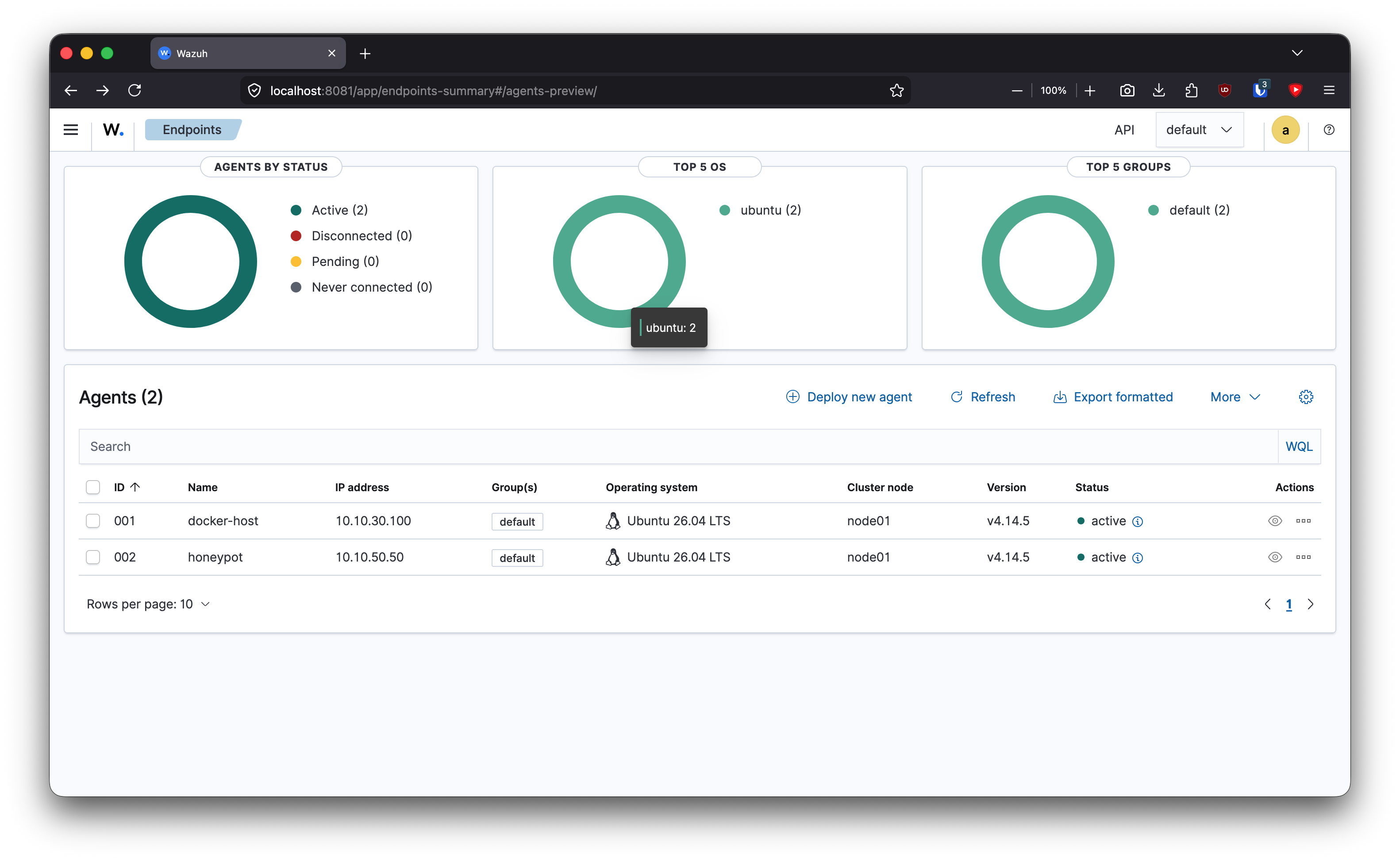Image resolution: width=1400 pixels, height=862 pixels.
Task: Go to previous page arrow in pagination
Action: click(x=1267, y=604)
